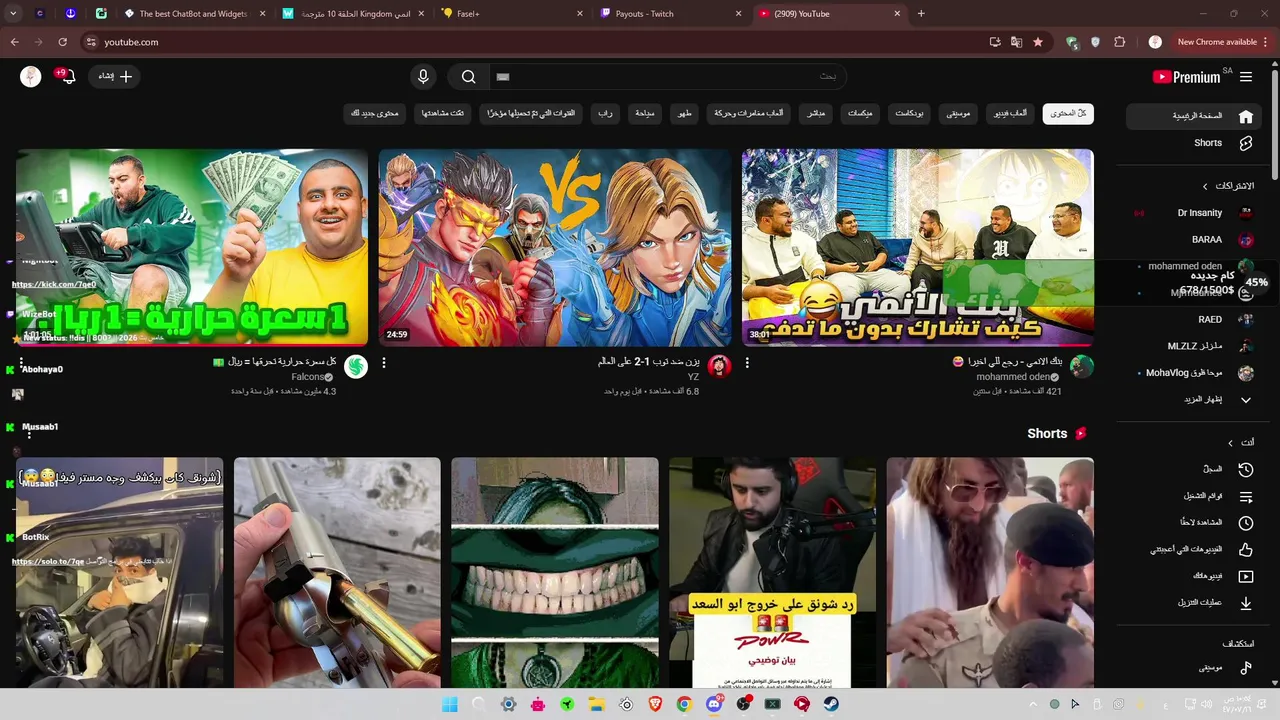The width and height of the screenshot is (1280, 720).
Task: Open the account avatar menu
Action: coord(31,77)
